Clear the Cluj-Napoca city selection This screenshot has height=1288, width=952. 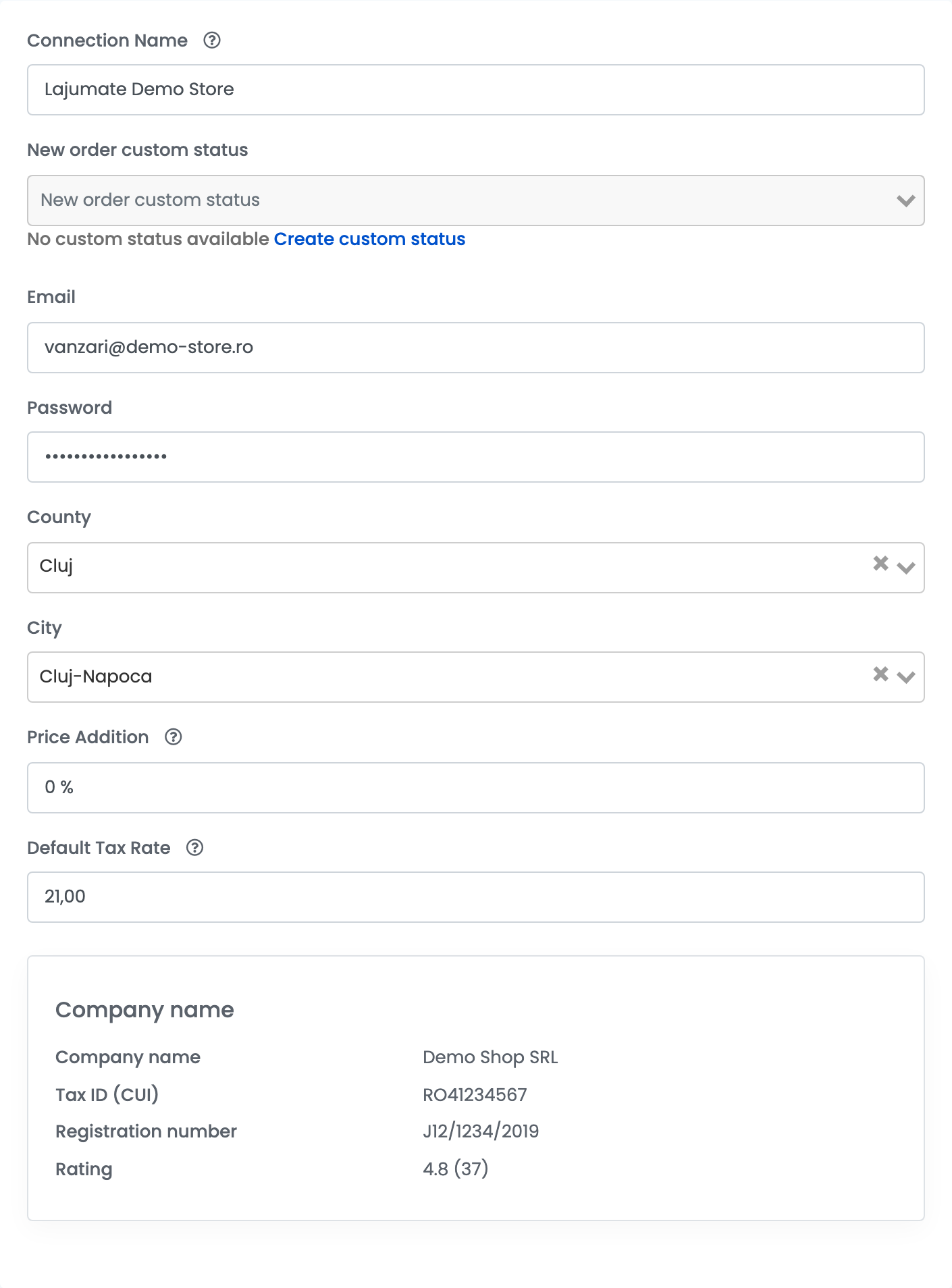(x=880, y=674)
